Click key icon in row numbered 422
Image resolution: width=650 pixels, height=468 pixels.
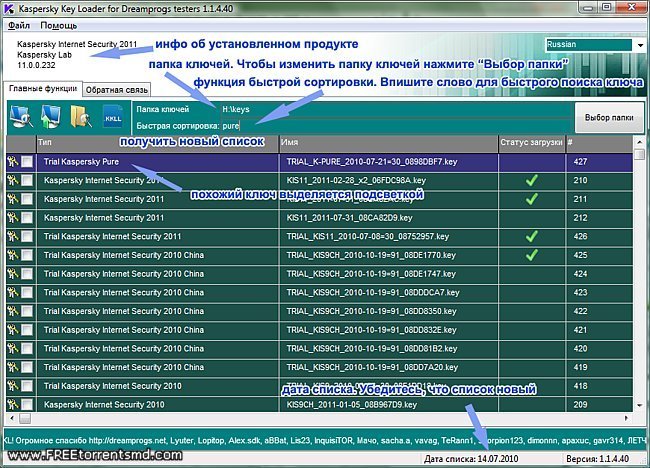pyautogui.click(x=12, y=311)
